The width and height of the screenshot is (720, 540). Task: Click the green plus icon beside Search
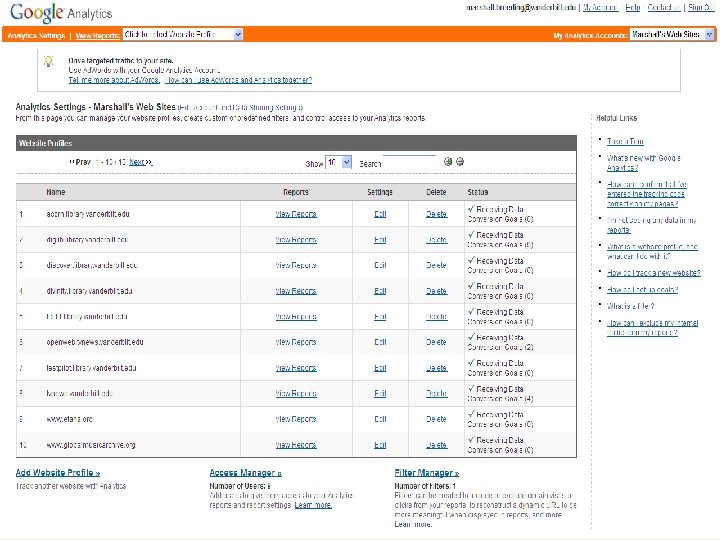point(448,162)
